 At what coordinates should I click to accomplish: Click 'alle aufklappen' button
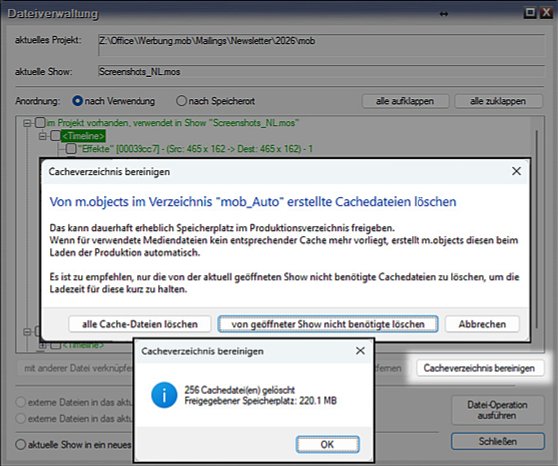405,101
